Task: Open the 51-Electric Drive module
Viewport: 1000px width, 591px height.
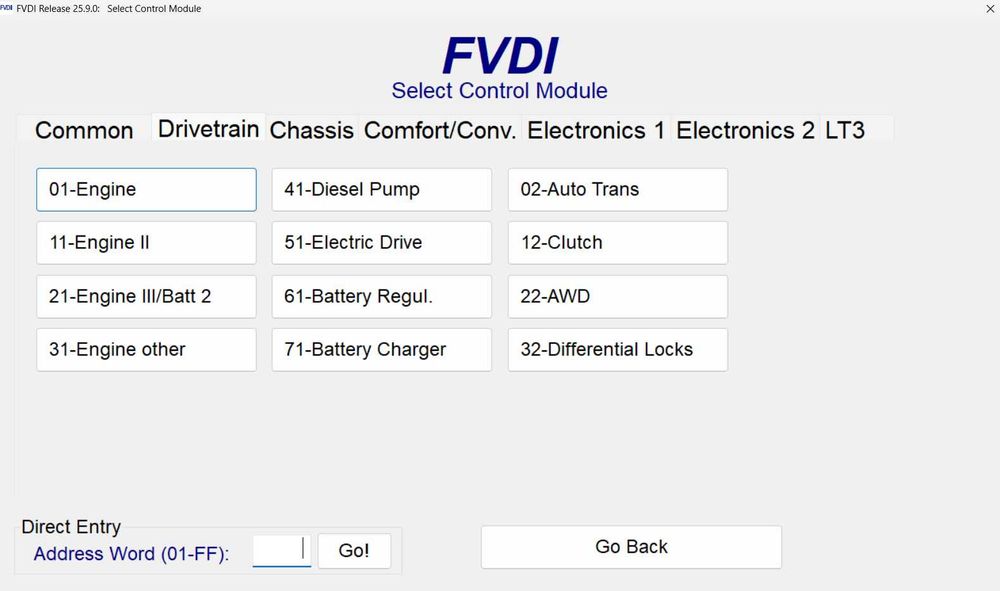Action: [x=381, y=243]
